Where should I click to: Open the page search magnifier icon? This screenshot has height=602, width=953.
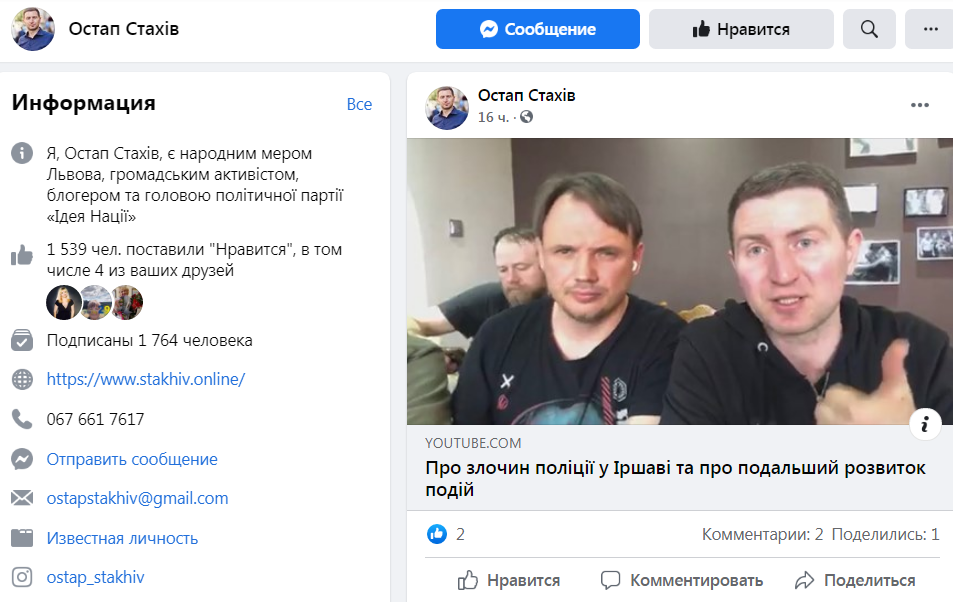[869, 29]
